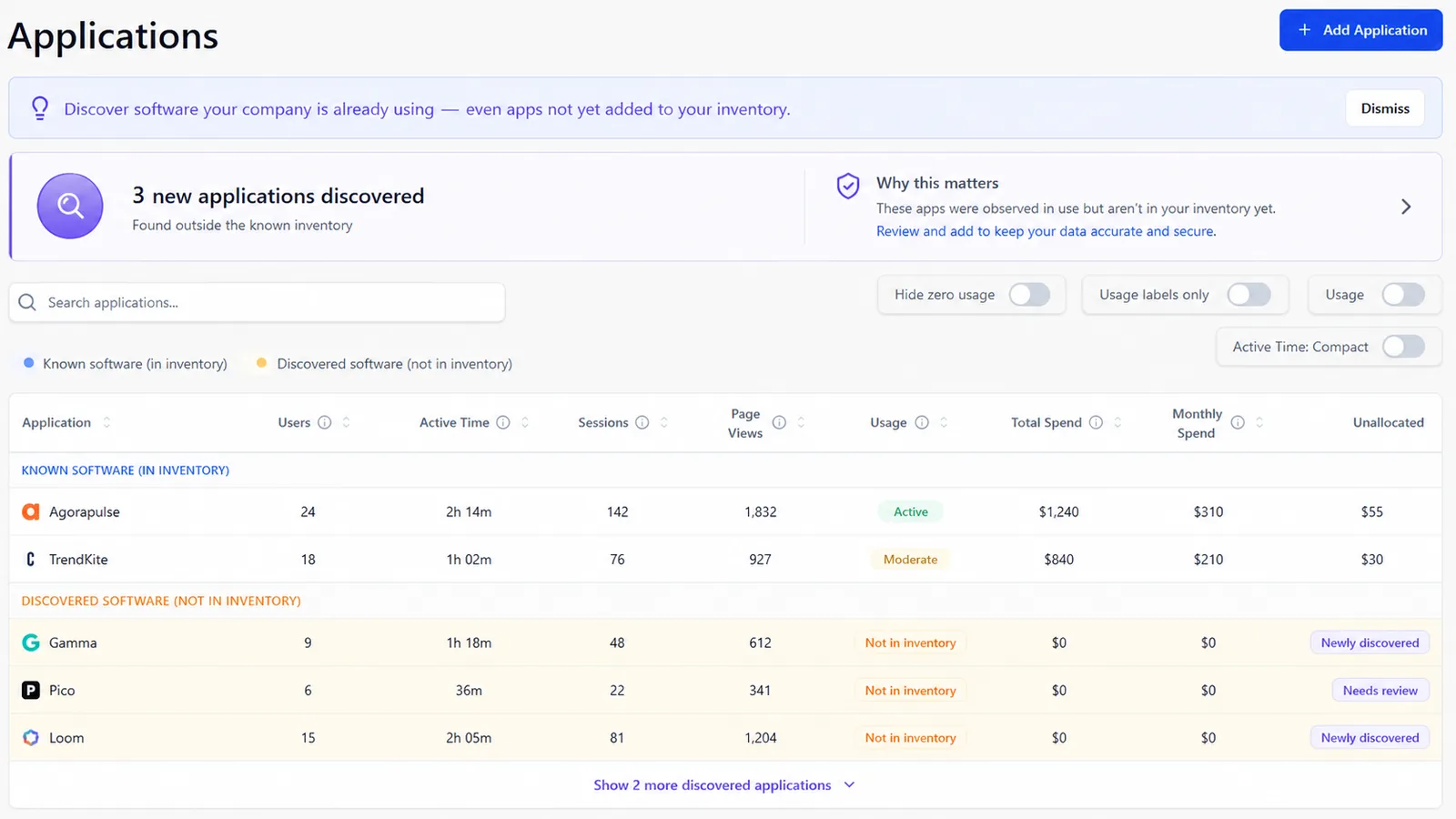This screenshot has height=819, width=1456.
Task: Select the Loom application name
Action: click(x=66, y=737)
